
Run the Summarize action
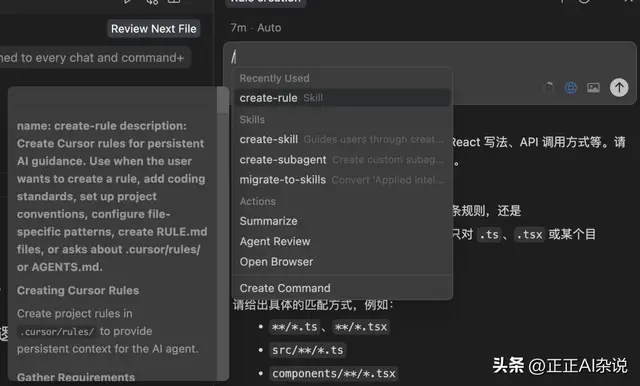342,221
